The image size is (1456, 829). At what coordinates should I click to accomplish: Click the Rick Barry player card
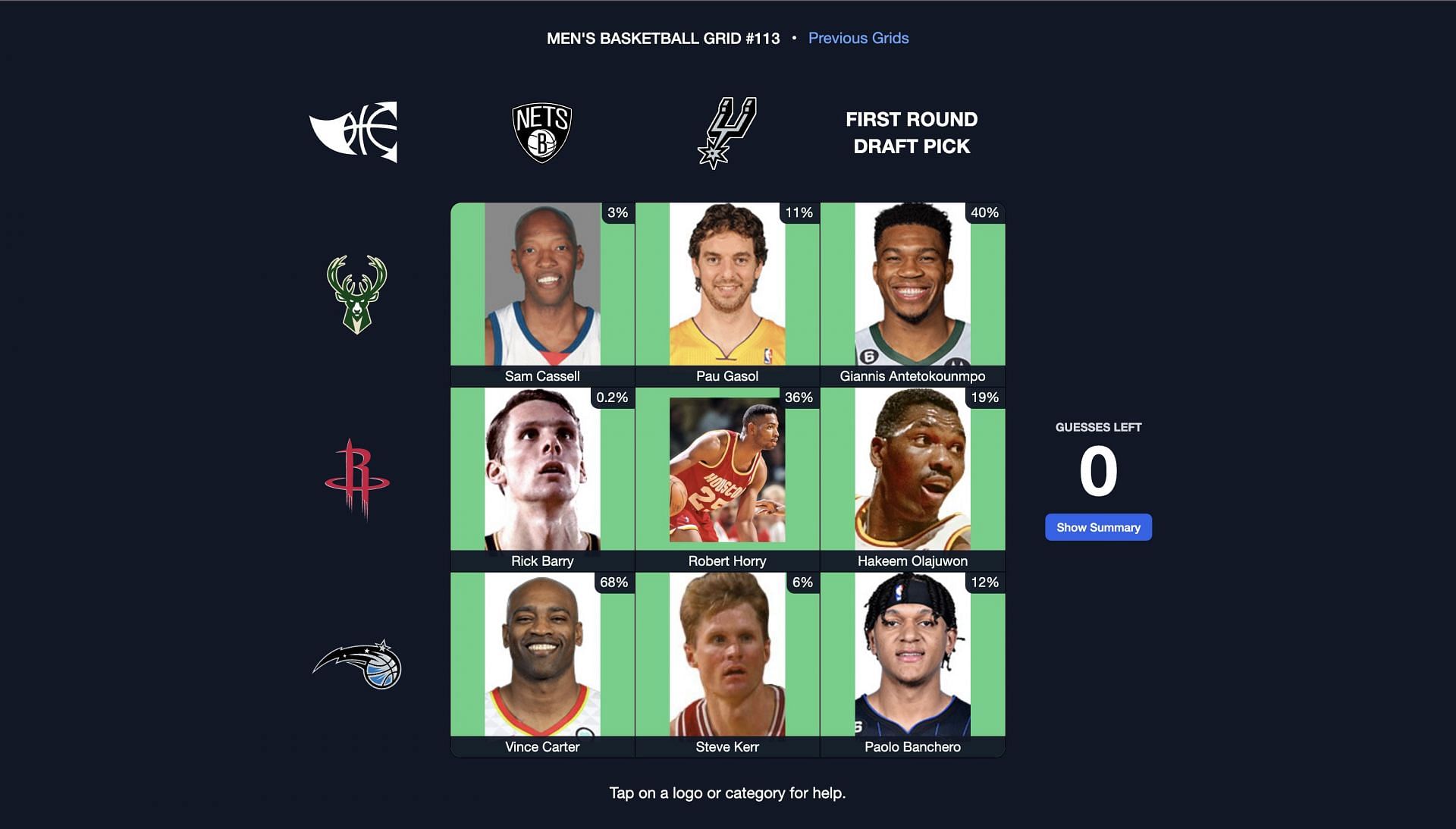pyautogui.click(x=543, y=478)
